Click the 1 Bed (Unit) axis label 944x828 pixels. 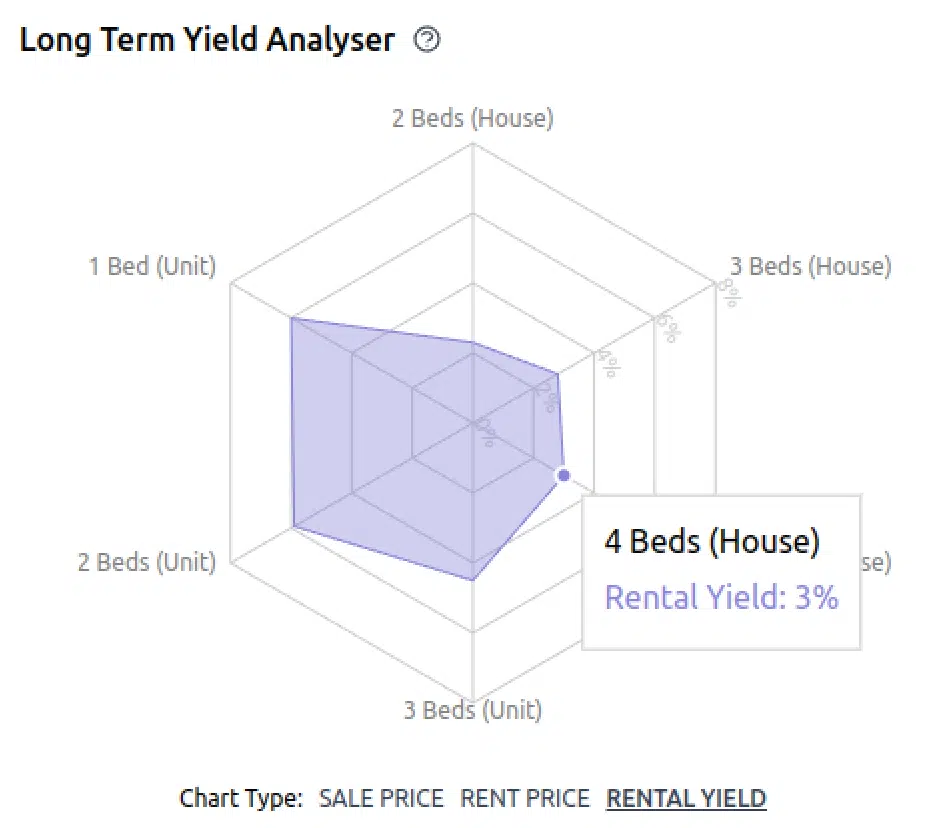click(x=152, y=266)
